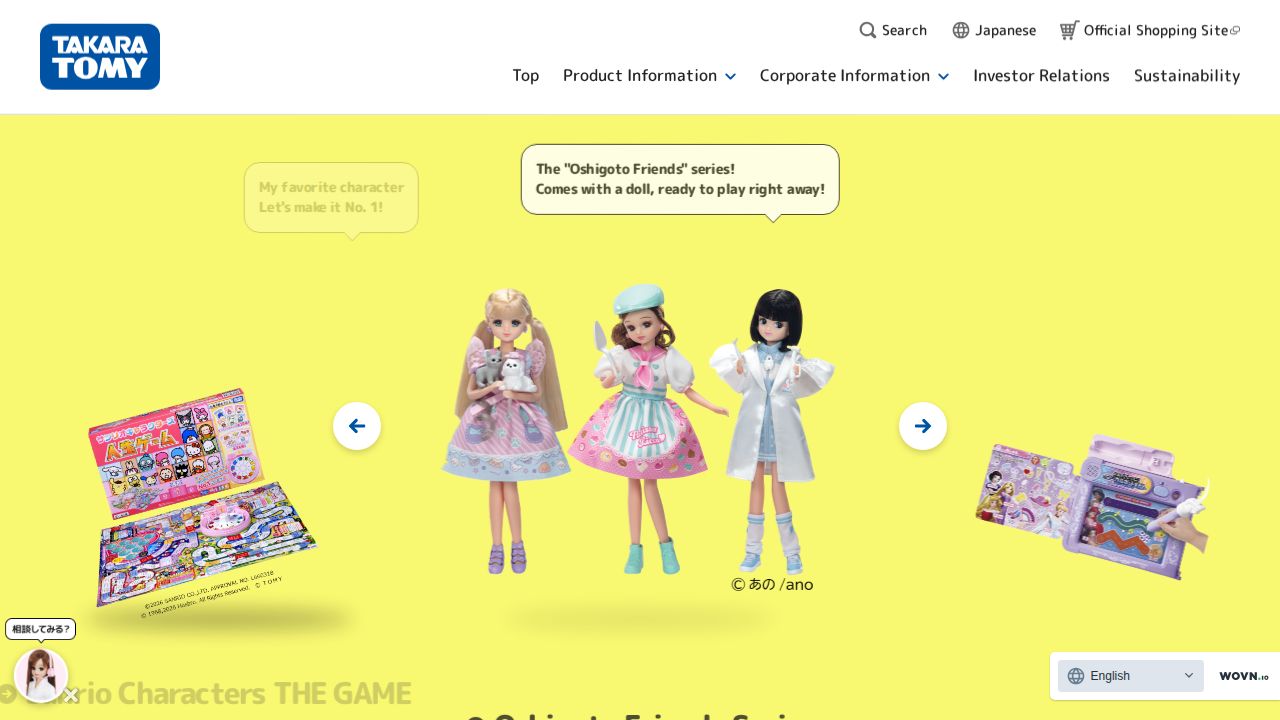The image size is (1280, 720).
Task: Close the chat assistant widget
Action: tap(71, 696)
